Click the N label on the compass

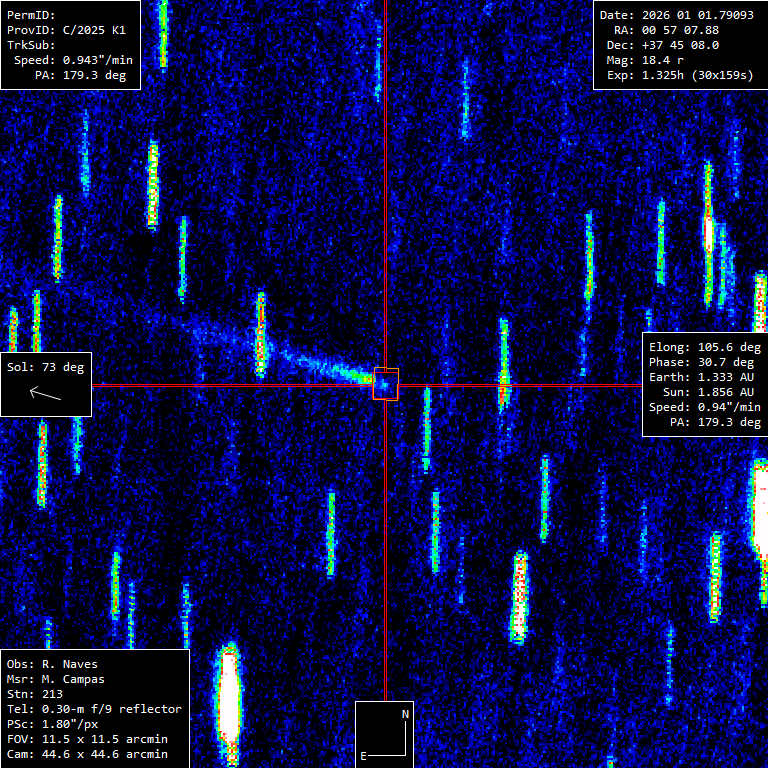[x=405, y=714]
